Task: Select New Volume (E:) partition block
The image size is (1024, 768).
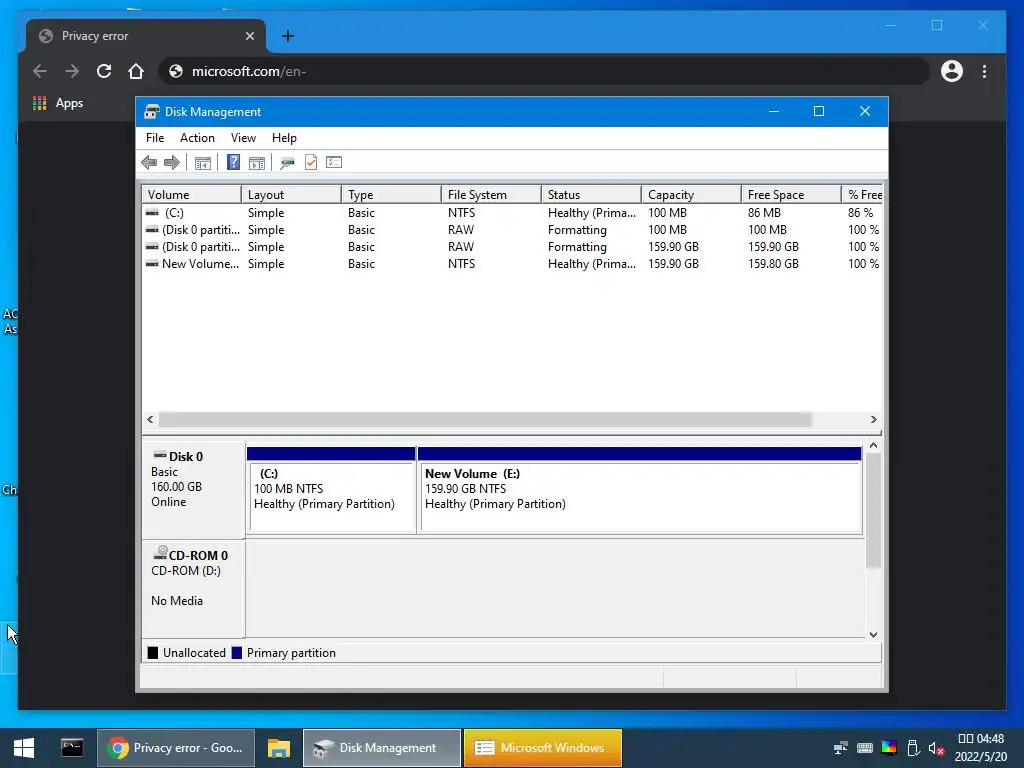Action: [640, 491]
